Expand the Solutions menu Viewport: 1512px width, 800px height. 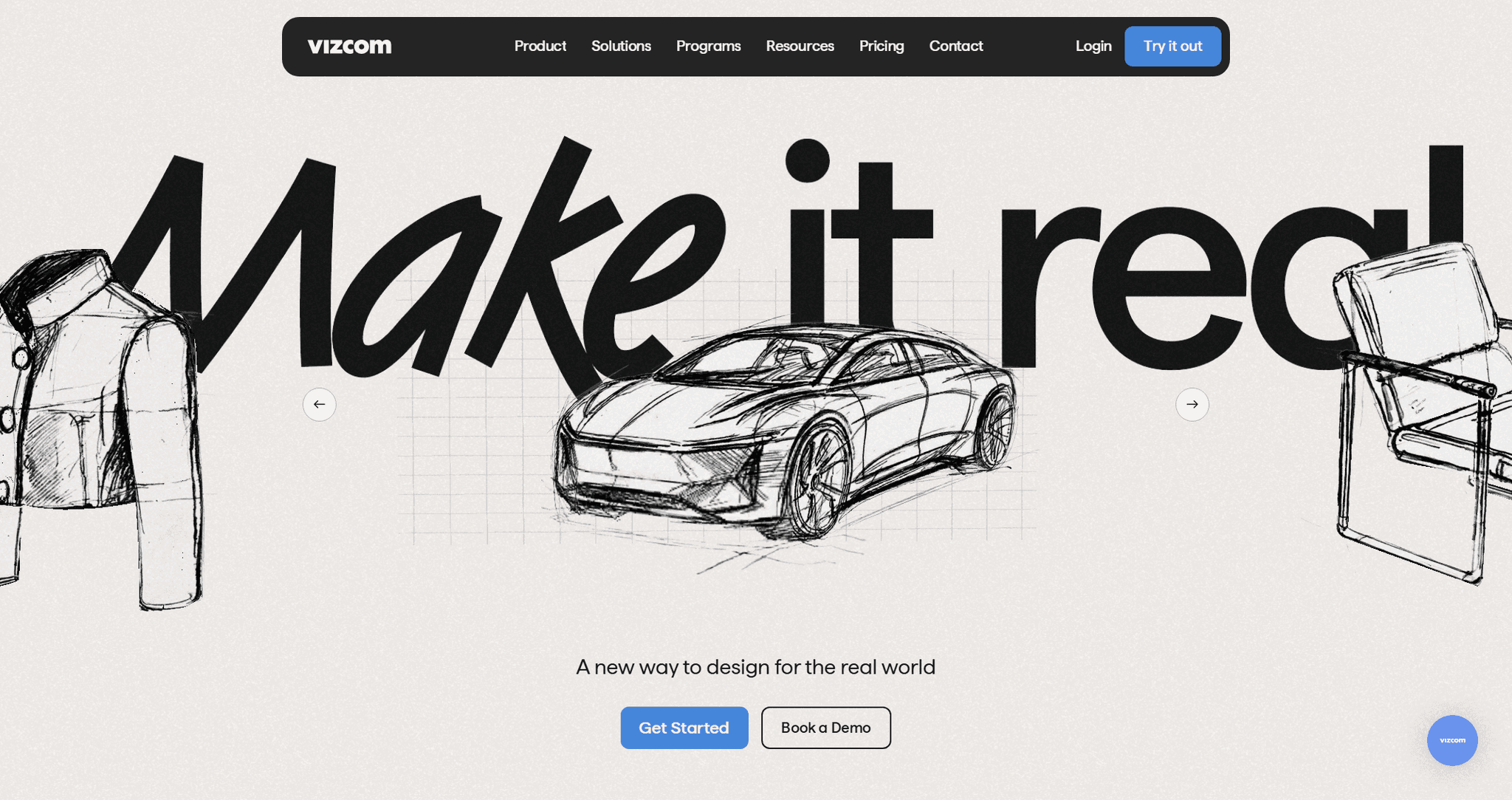621,46
